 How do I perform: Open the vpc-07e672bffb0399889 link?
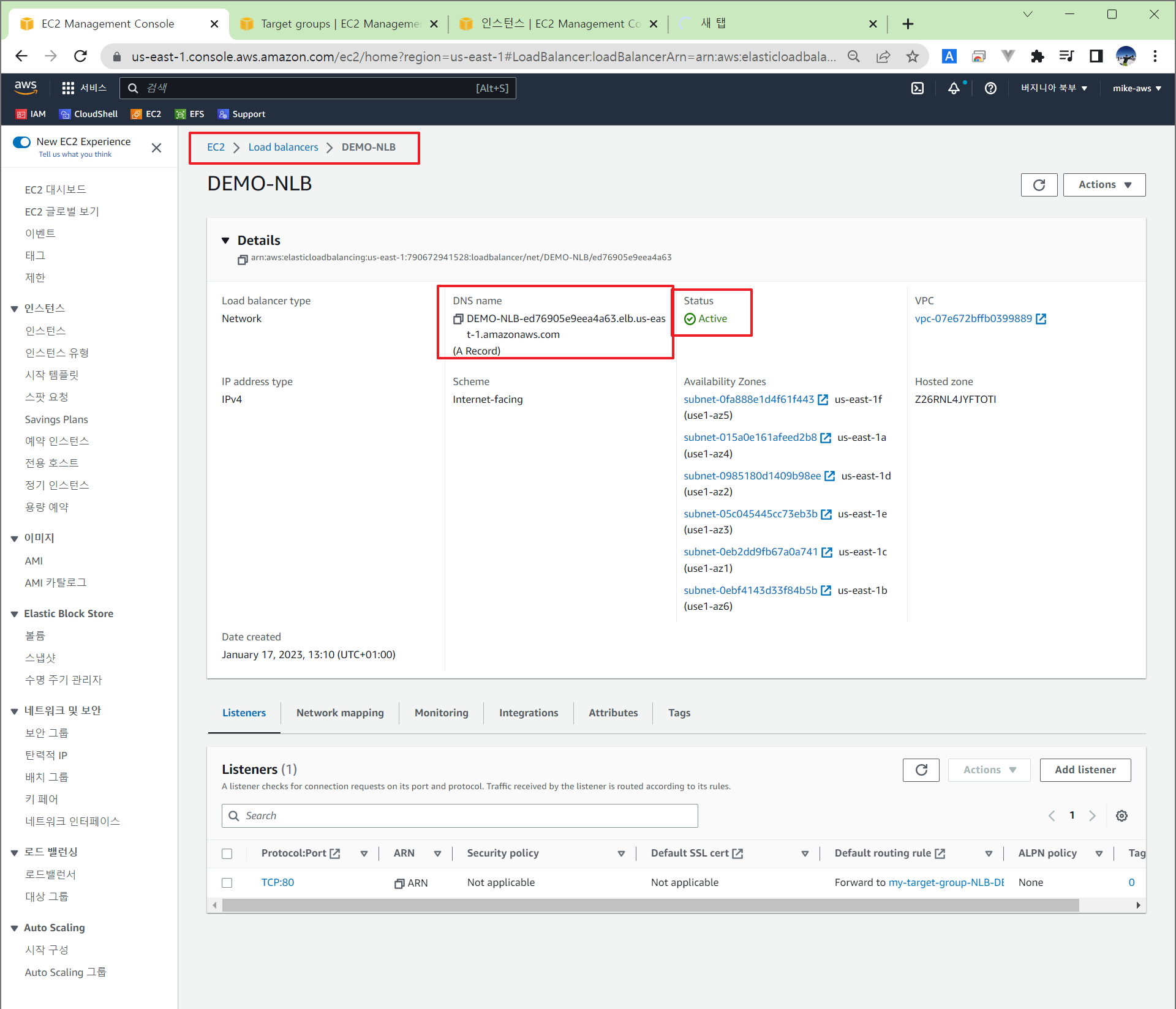point(973,318)
